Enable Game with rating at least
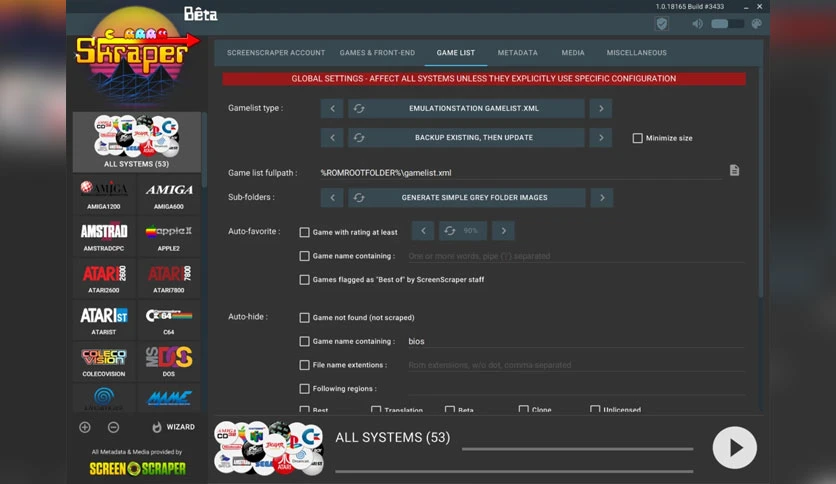Viewport: 836px width, 484px height. coord(304,232)
